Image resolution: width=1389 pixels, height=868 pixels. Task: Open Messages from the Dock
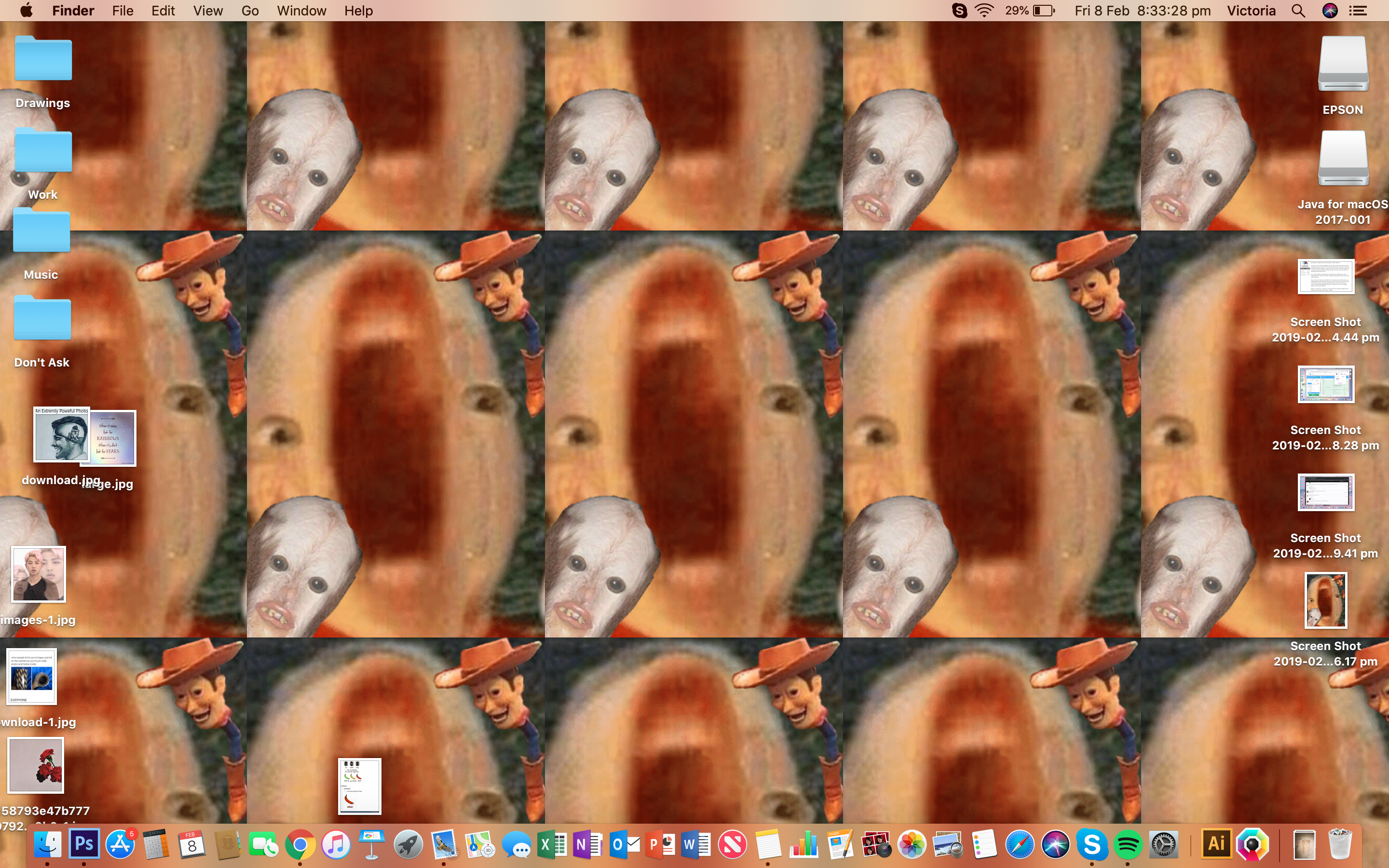pyautogui.click(x=516, y=844)
